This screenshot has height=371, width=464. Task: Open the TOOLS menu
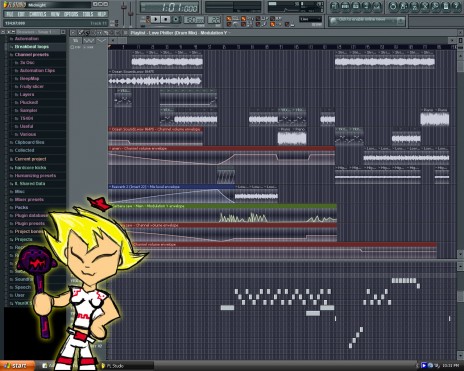click(88, 14)
